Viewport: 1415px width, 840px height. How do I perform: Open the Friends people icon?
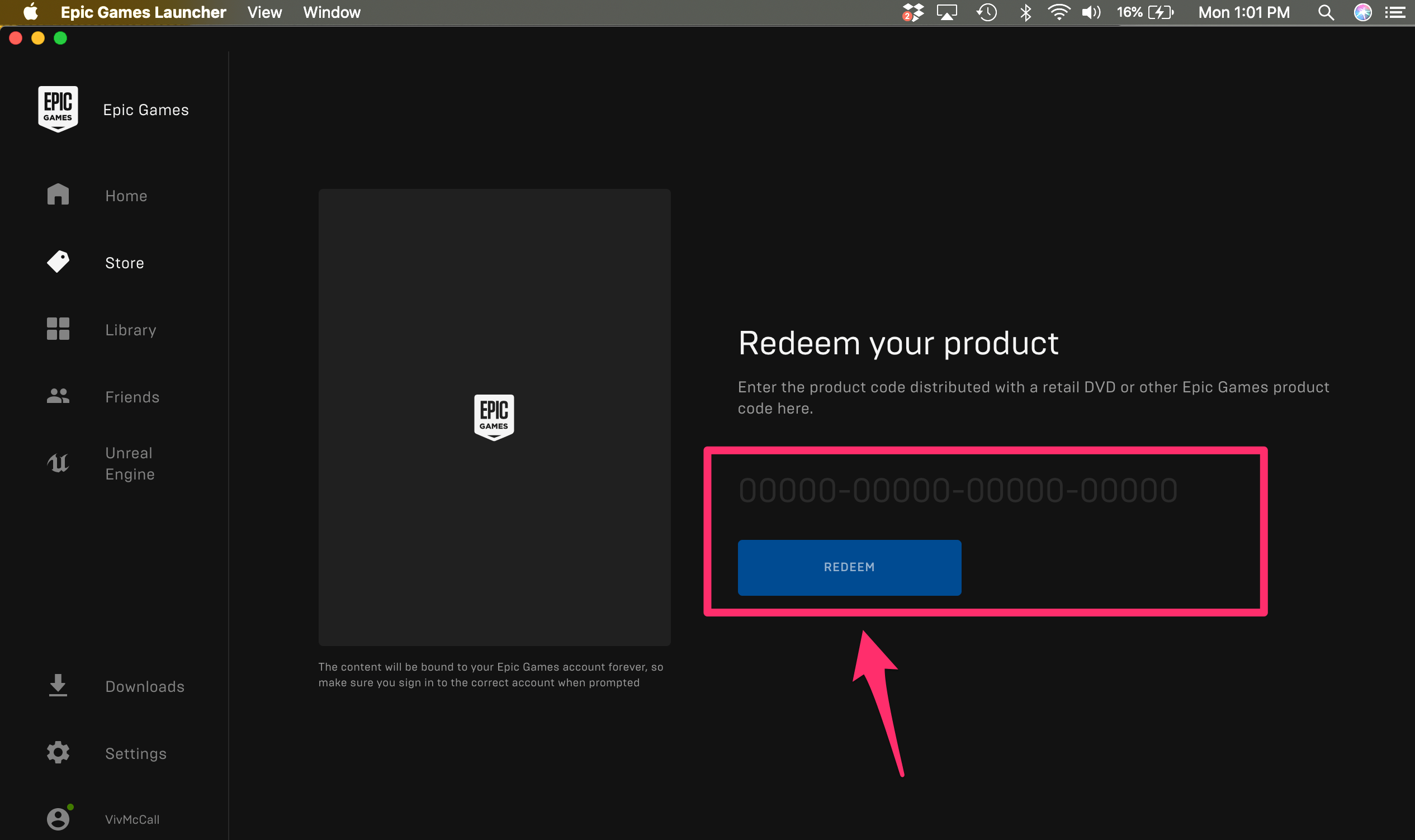tap(58, 396)
